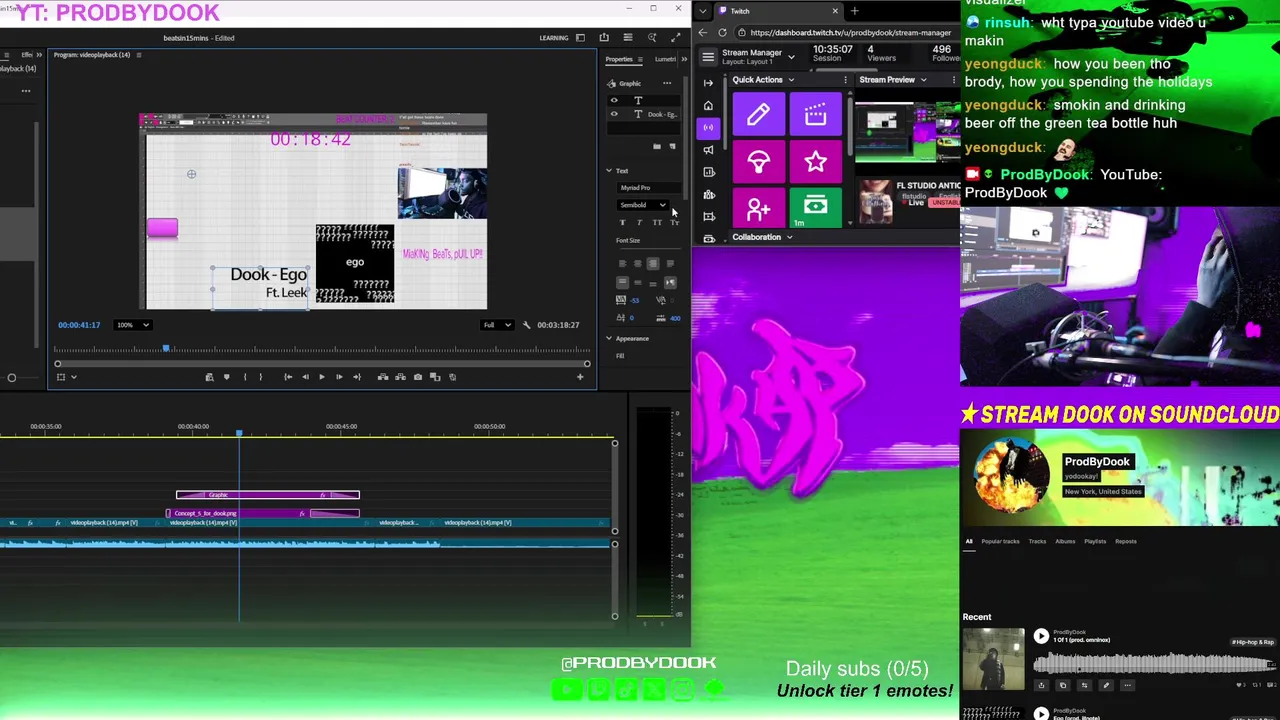
Task: Click the LEARNING workspace button
Action: click(554, 38)
